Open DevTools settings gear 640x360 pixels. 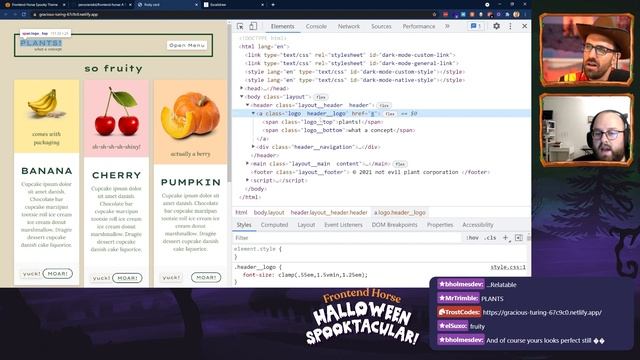coord(496,26)
